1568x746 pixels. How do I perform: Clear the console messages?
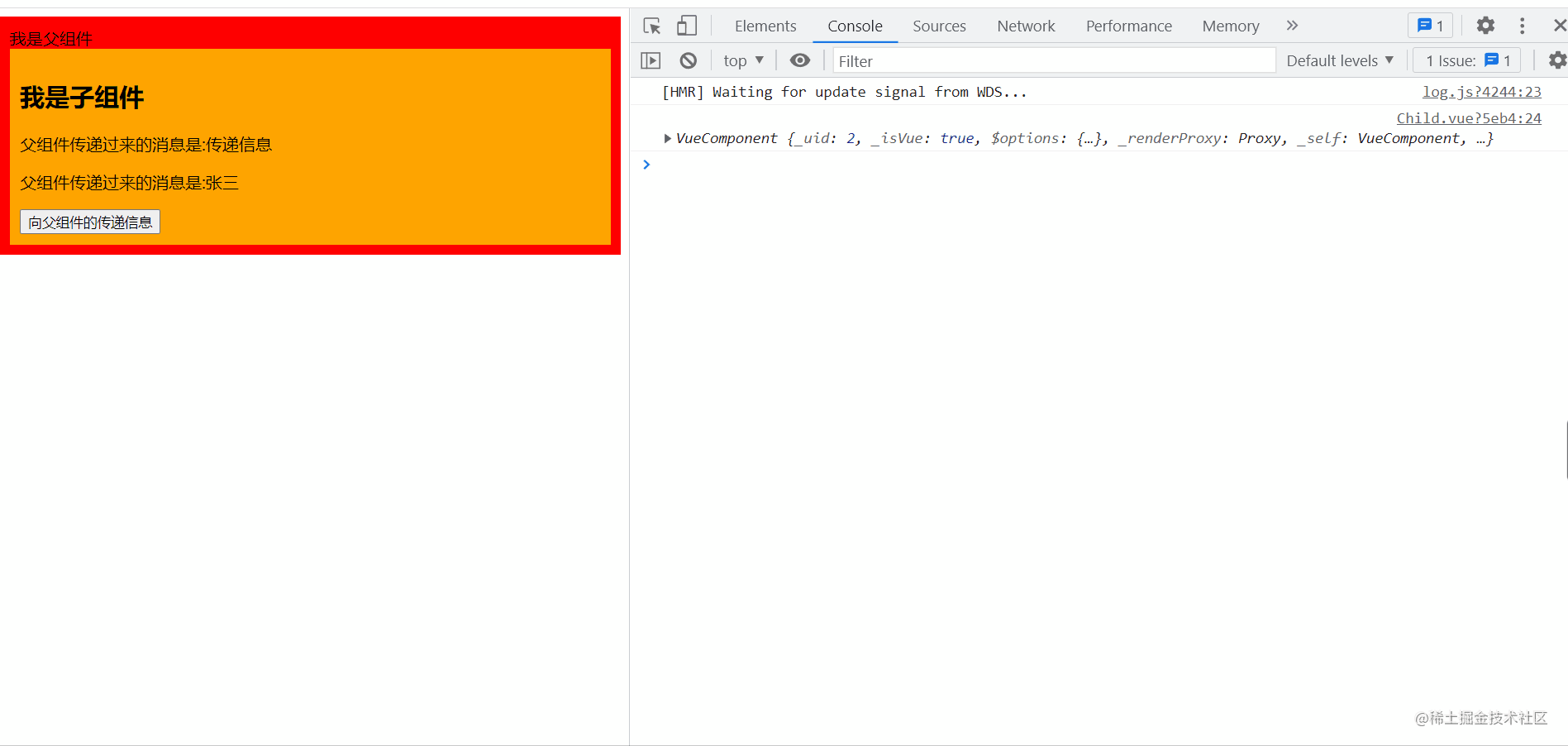click(689, 60)
